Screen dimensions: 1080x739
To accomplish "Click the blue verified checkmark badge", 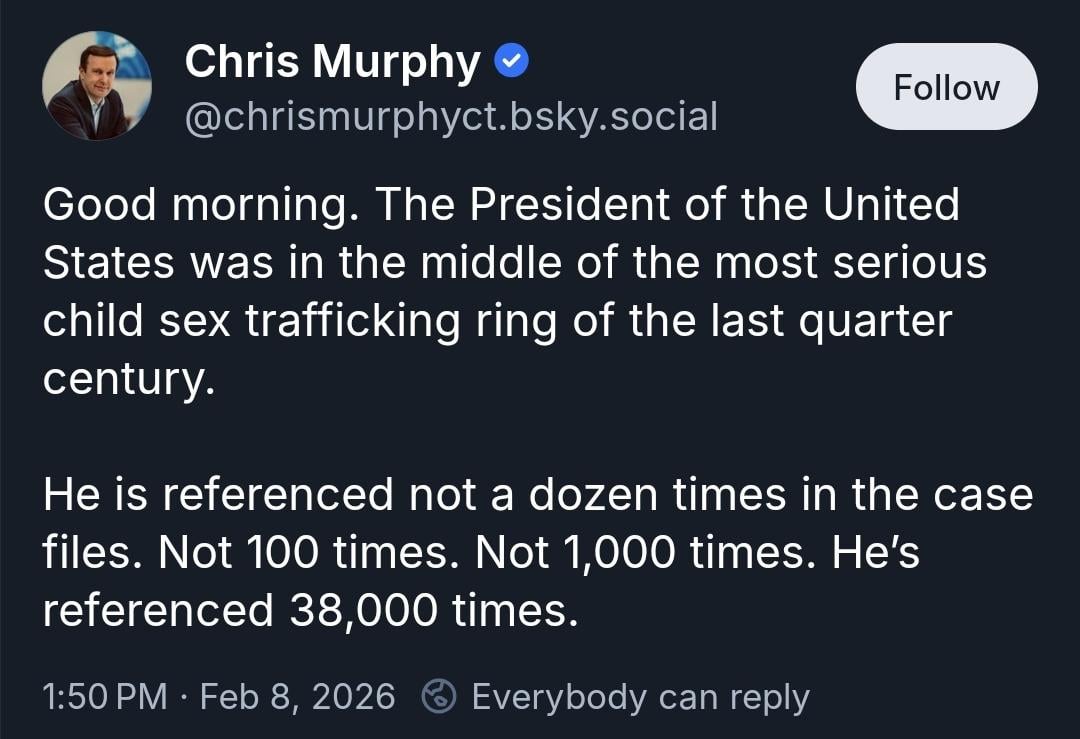I will 514,63.
